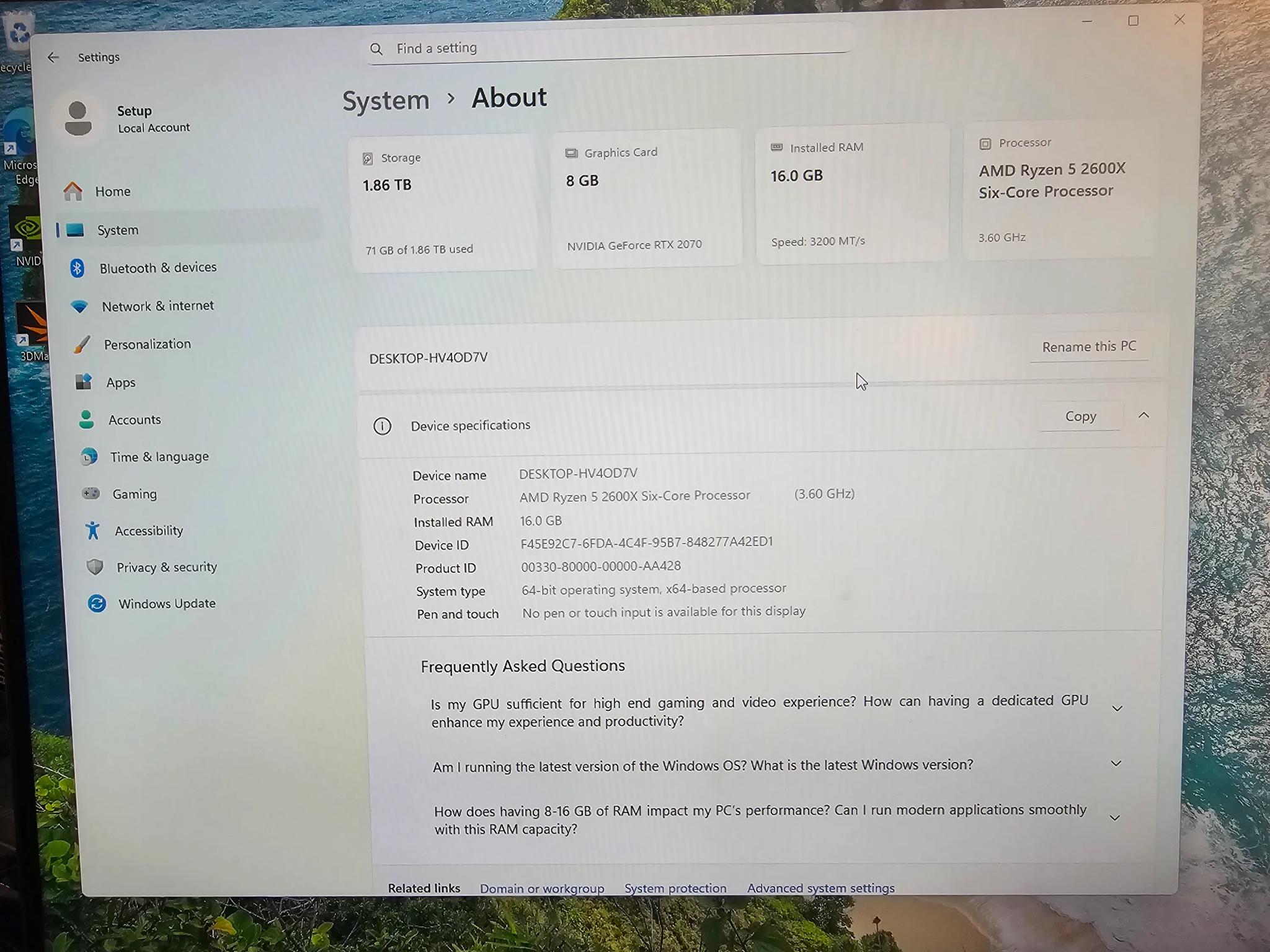
Task: Click the System monitor icon in sidebar
Action: click(x=75, y=230)
